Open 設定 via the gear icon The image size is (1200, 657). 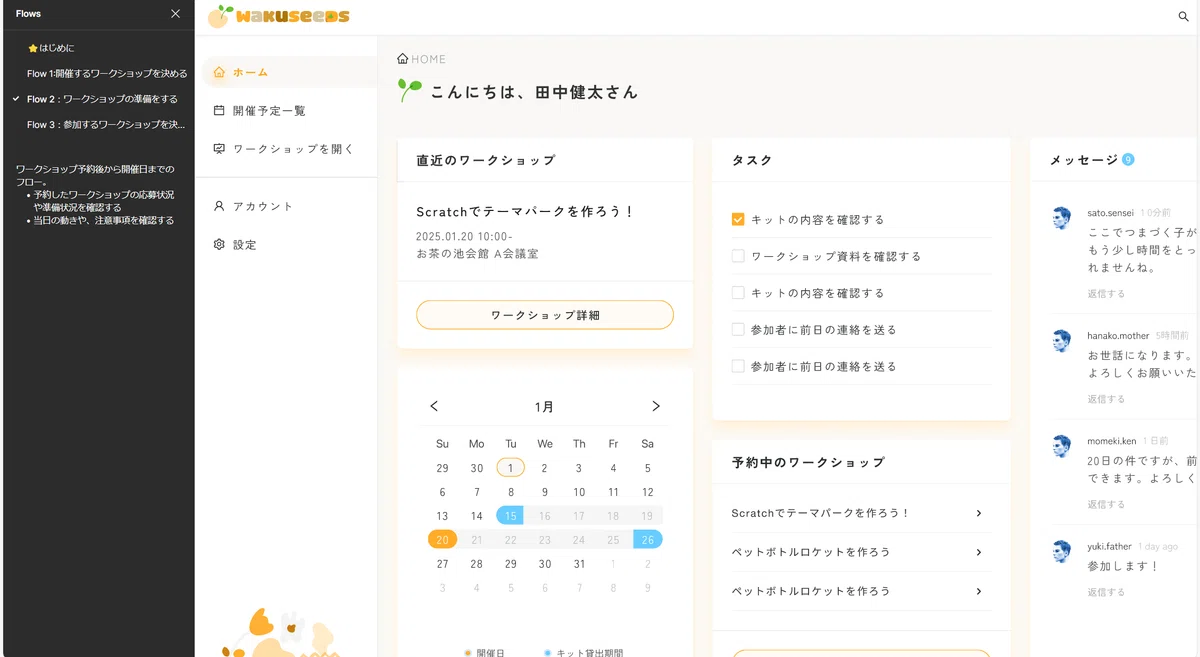point(219,244)
